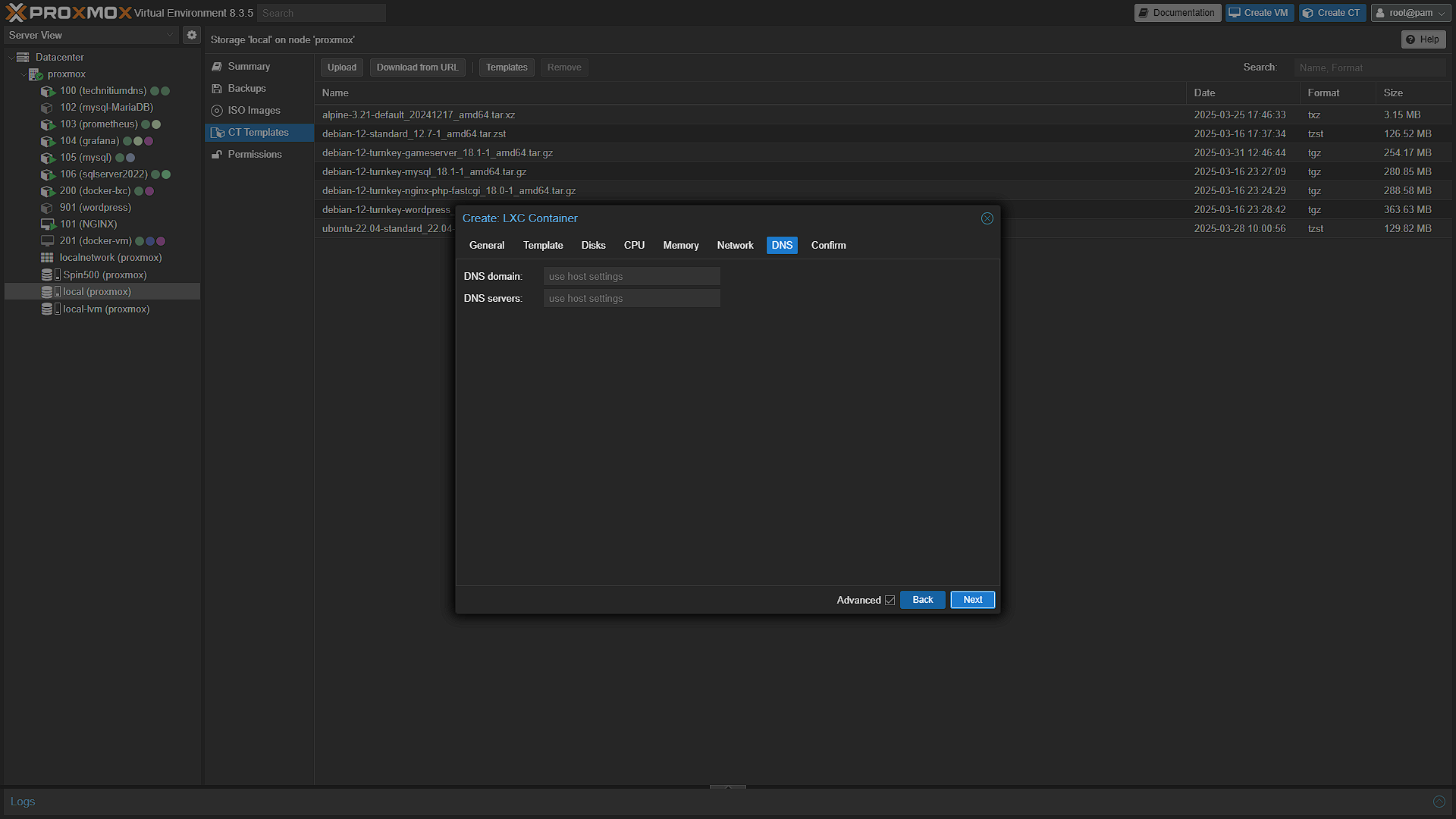Select debian-12-turnkey-nginx-php-fastcgi template row
1456x819 pixels.
click(x=883, y=190)
